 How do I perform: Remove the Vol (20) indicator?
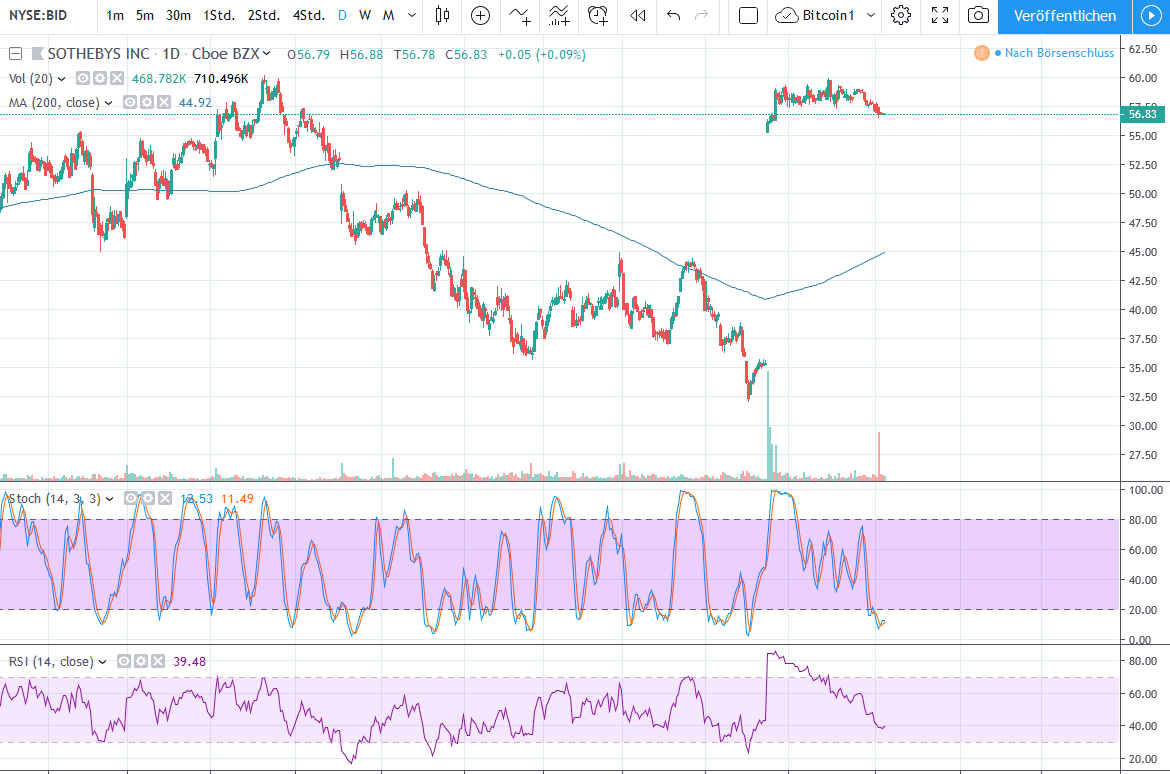(x=117, y=78)
